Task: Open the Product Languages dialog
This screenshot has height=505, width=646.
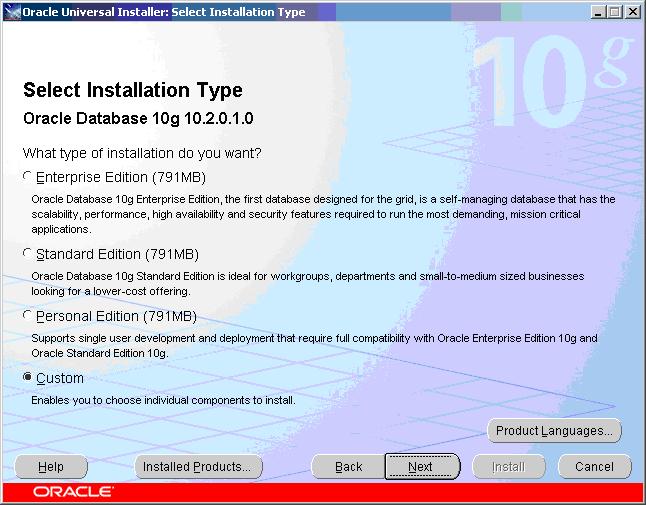Action: coord(554,430)
